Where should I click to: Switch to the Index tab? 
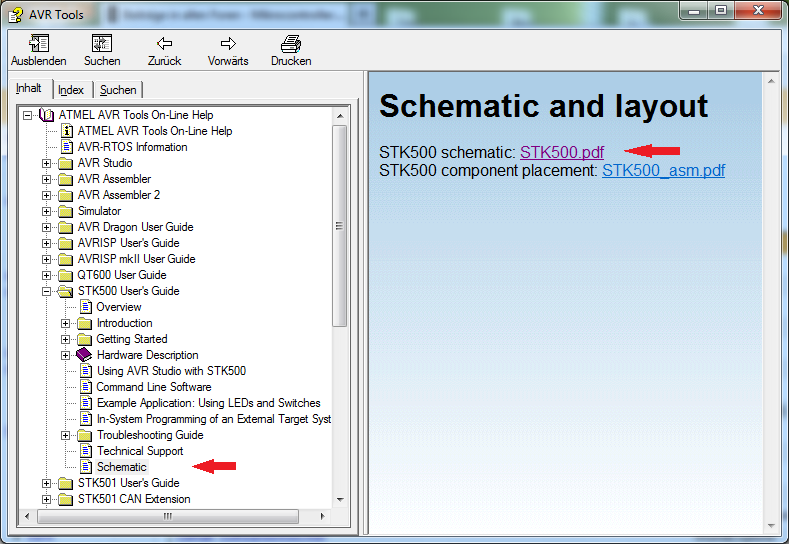[x=71, y=90]
